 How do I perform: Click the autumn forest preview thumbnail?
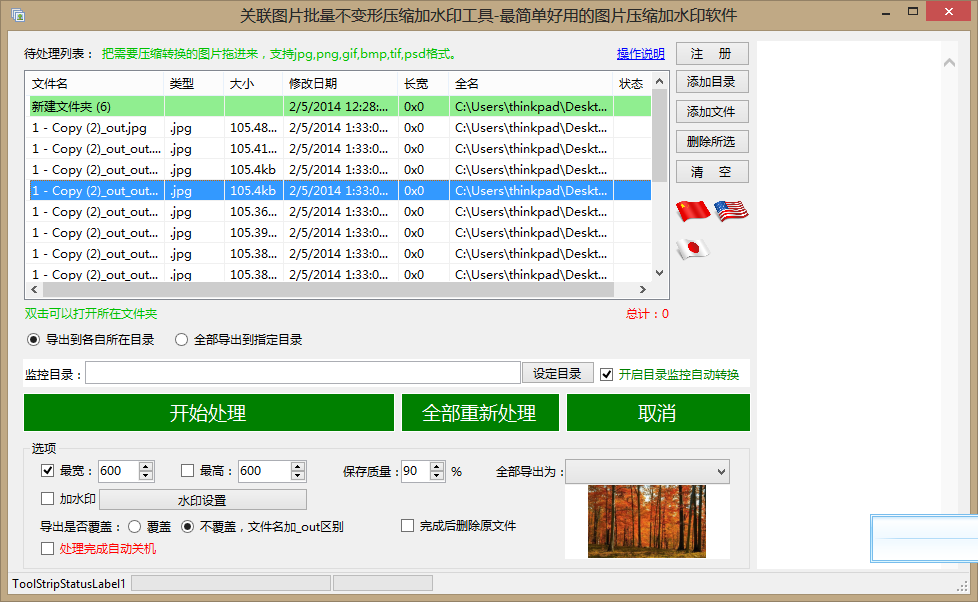pyautogui.click(x=647, y=522)
